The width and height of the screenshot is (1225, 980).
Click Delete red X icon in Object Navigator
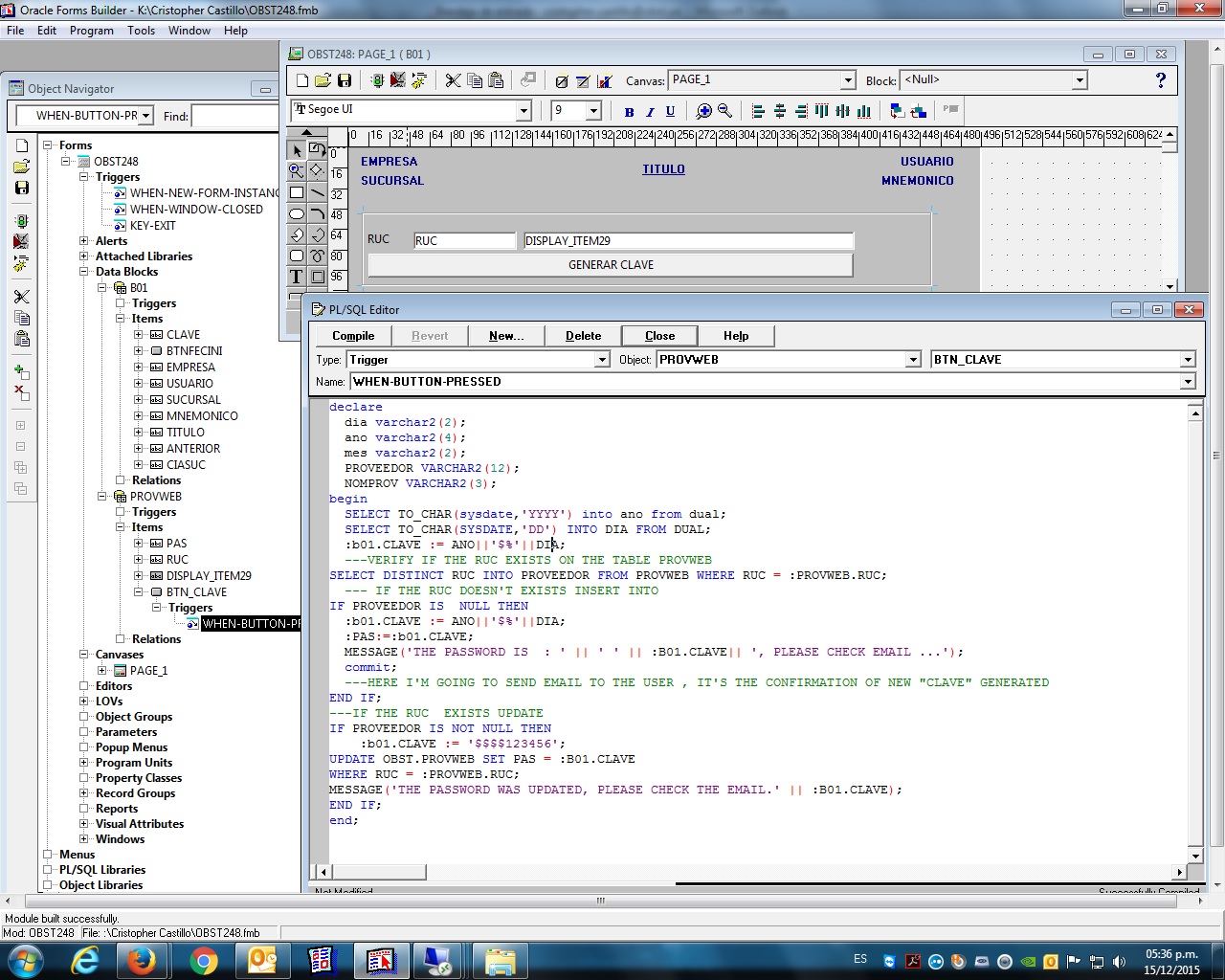pos(21,391)
